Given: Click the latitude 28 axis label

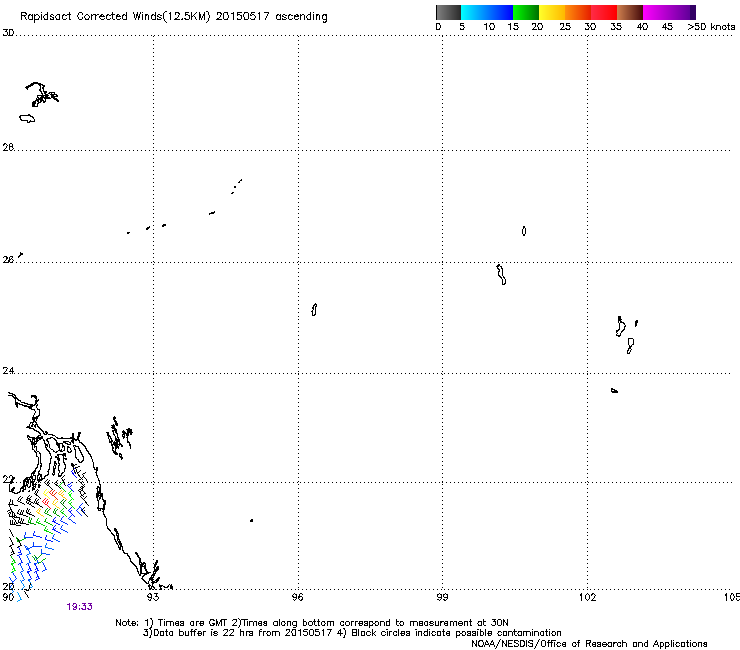Looking at the screenshot, I should point(8,147).
